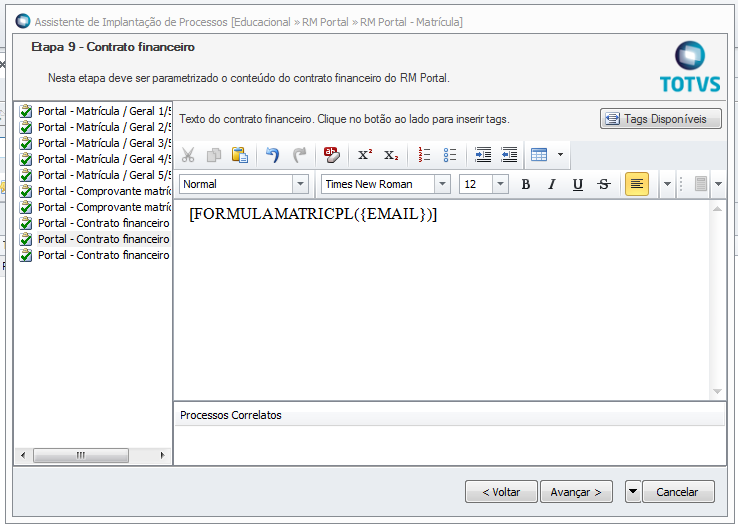Open the dropdown arrow beside Cancelar
This screenshot has width=738, height=529.
click(633, 492)
